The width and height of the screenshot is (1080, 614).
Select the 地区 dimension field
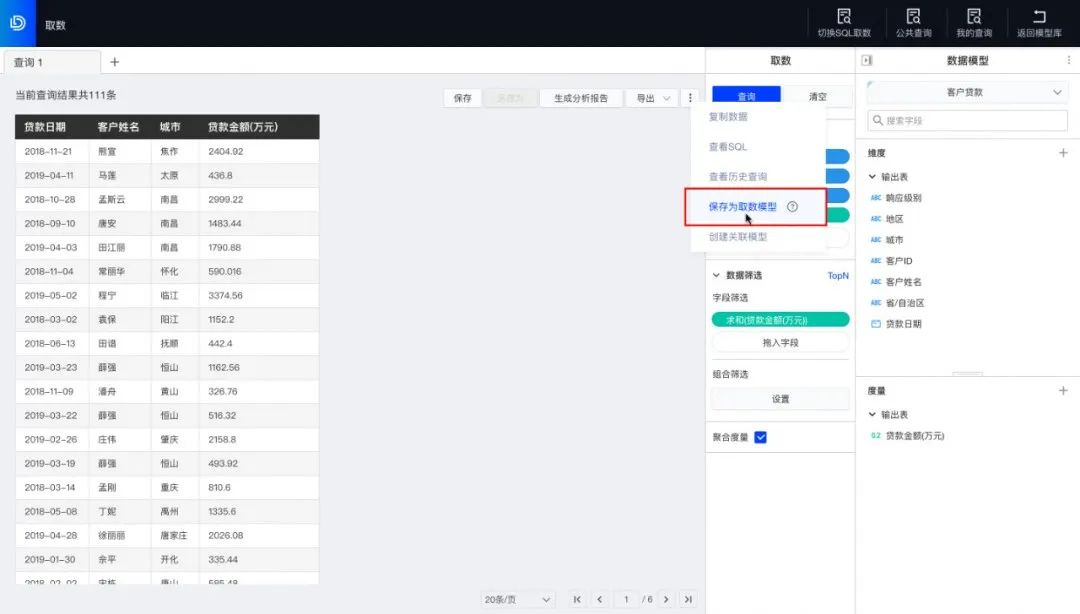(x=894, y=219)
